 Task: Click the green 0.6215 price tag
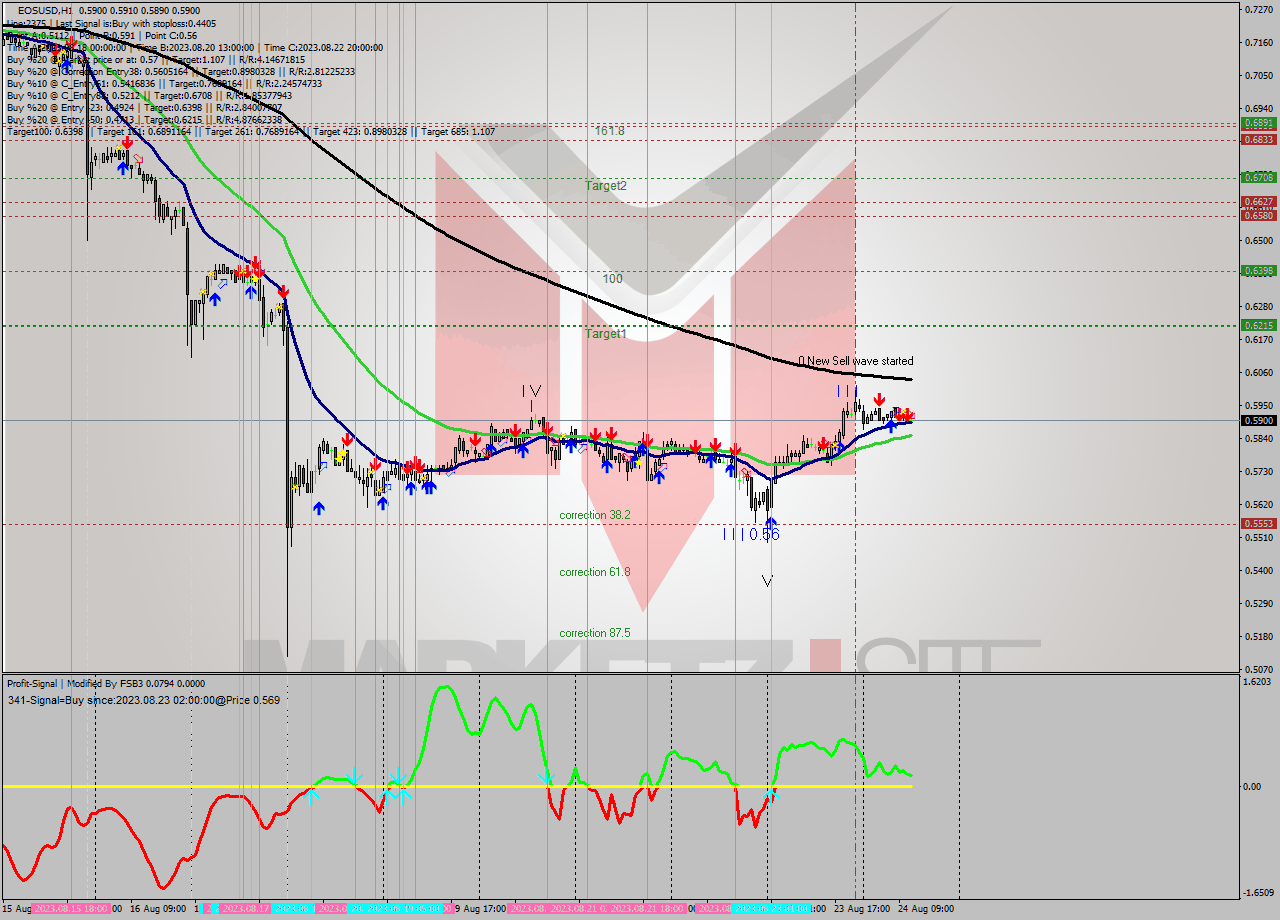(x=1258, y=325)
